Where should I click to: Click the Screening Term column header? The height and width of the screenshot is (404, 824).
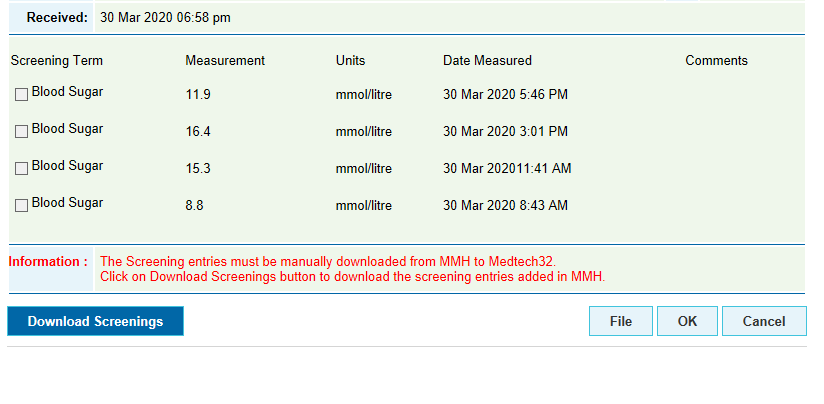(x=57, y=61)
